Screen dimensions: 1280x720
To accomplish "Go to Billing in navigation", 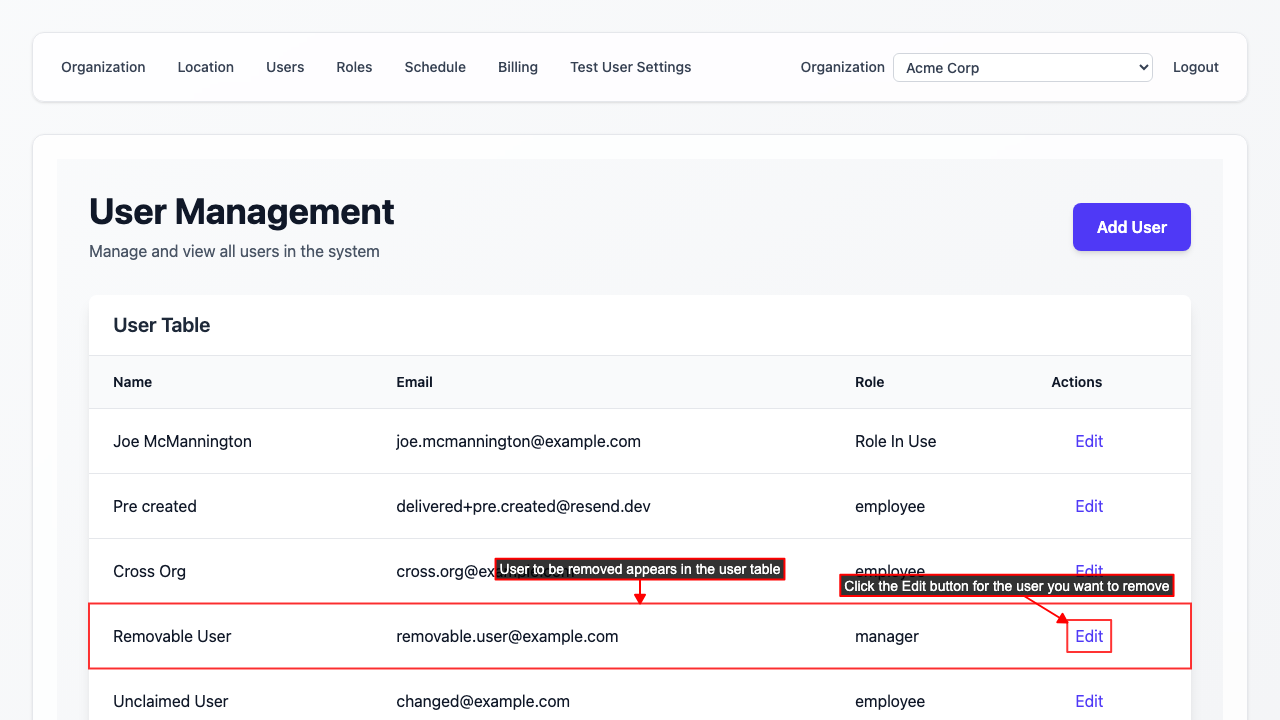I will (x=518, y=67).
